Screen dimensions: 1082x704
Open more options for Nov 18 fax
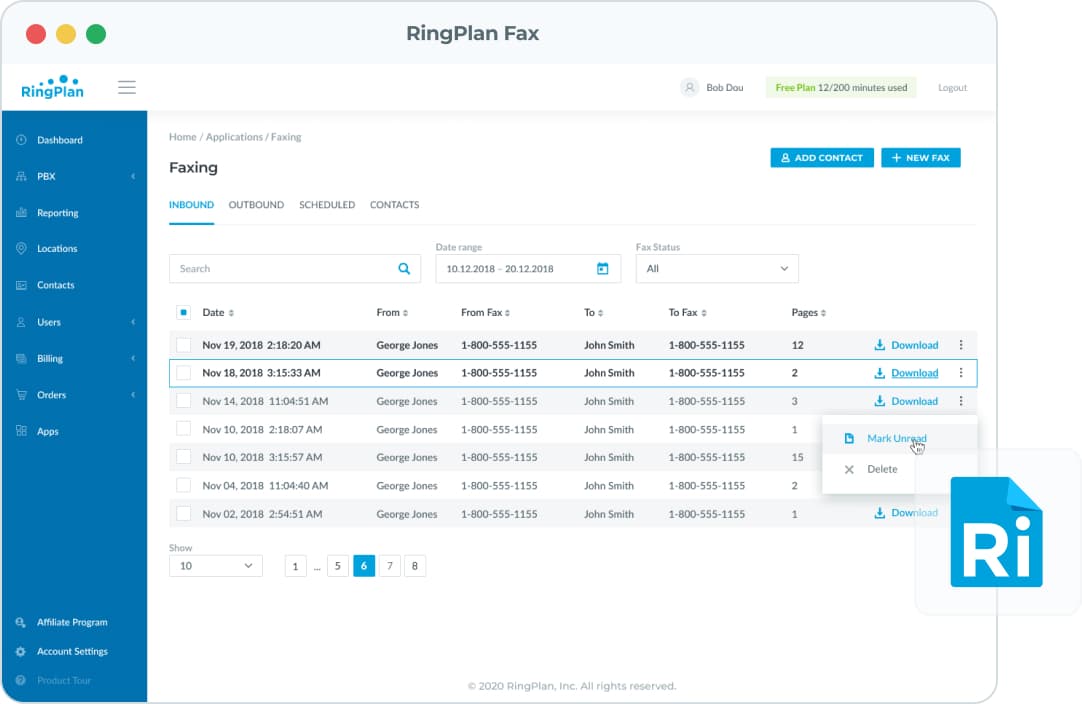tap(961, 373)
